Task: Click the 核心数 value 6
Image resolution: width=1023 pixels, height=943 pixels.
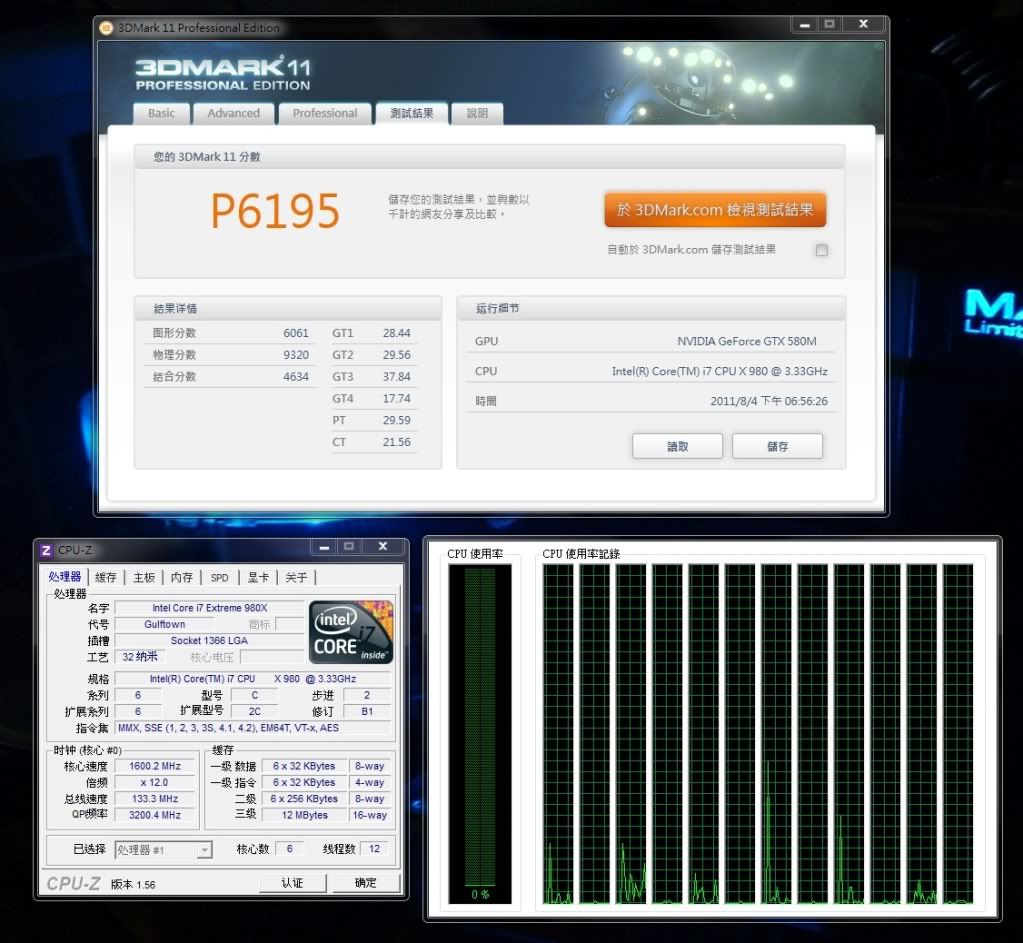Action: tap(290, 848)
